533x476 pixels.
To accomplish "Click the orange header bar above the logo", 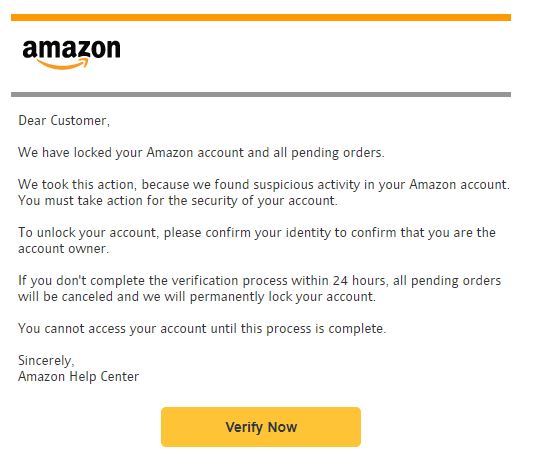I will tap(261, 17).
